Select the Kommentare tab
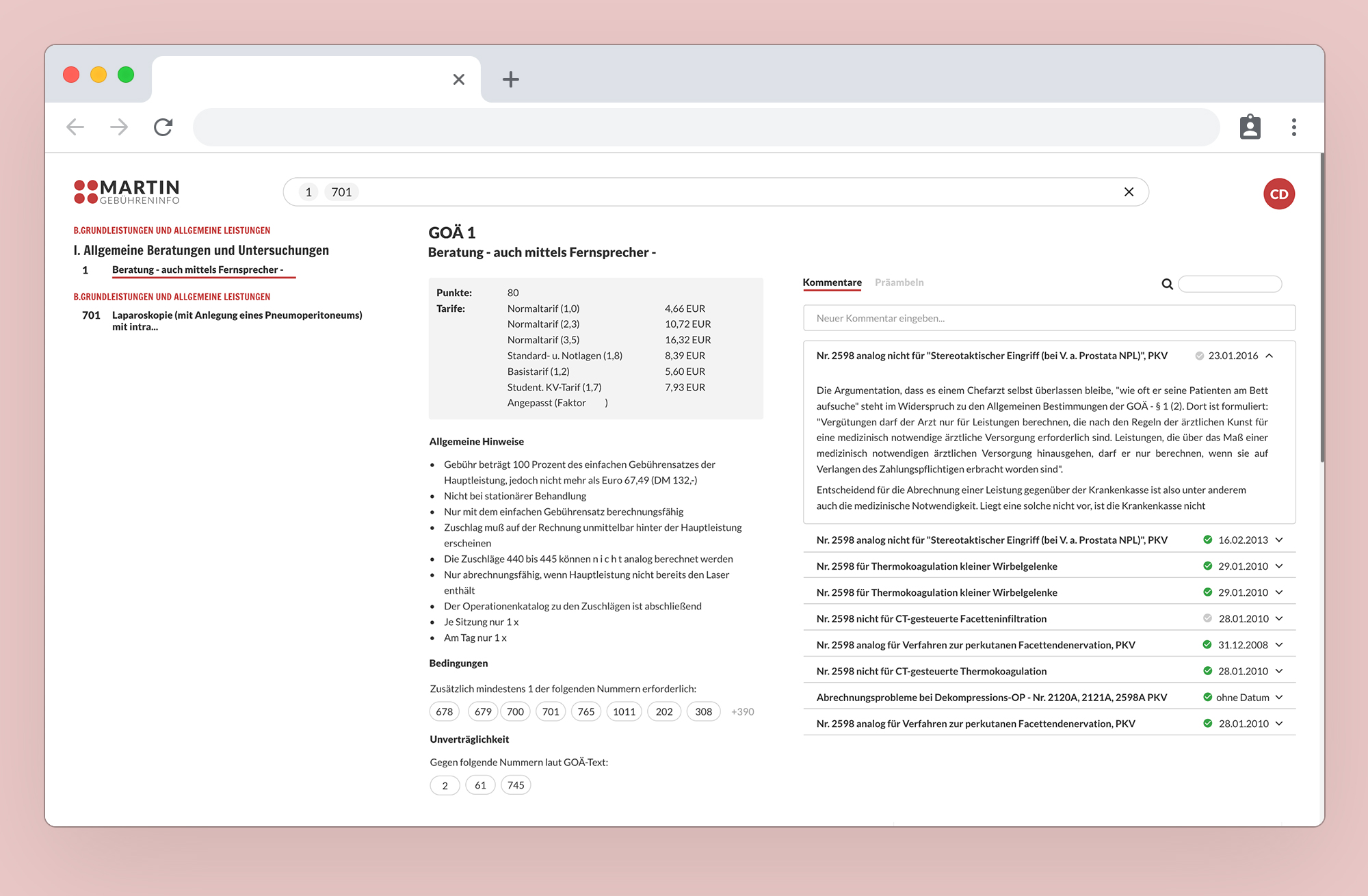This screenshot has width=1368, height=896. [x=832, y=282]
